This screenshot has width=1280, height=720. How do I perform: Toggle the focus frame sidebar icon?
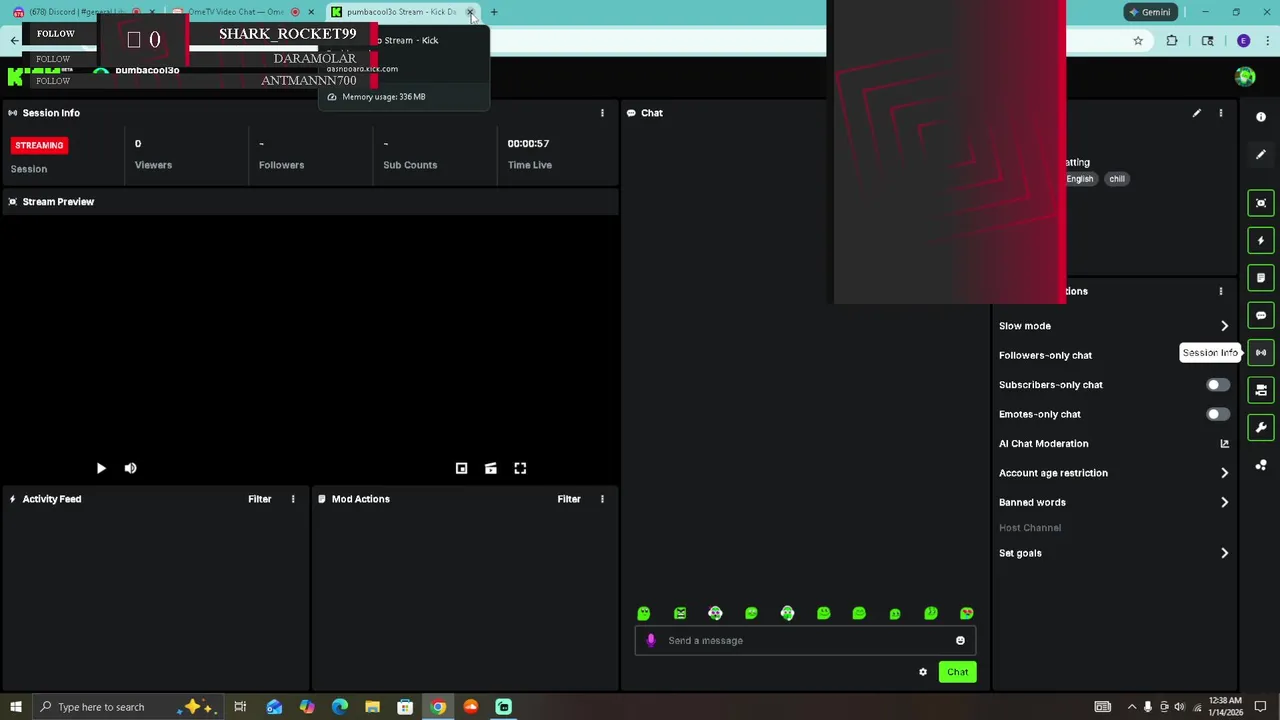(1261, 203)
